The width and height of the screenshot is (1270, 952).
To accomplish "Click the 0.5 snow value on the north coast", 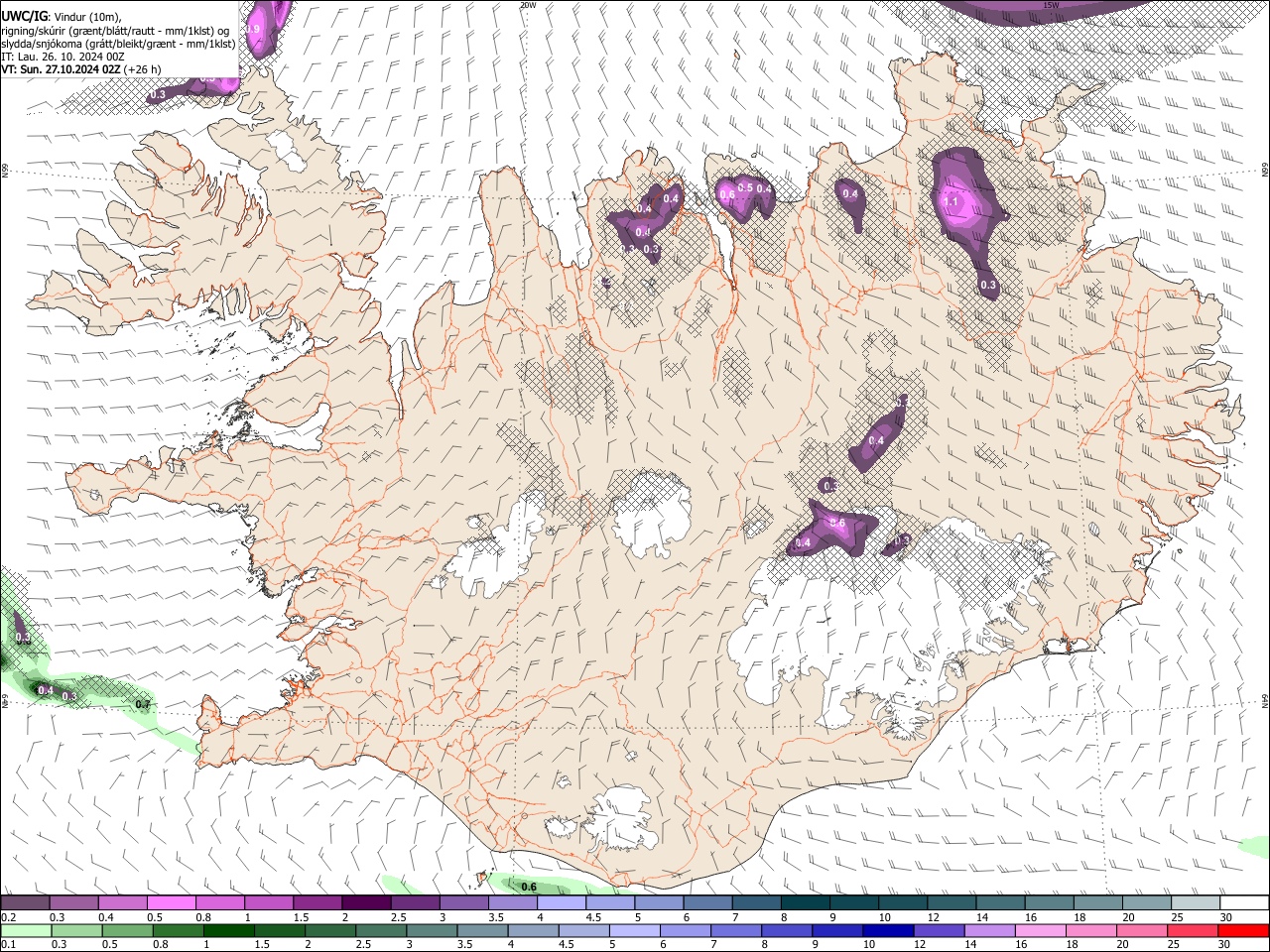I will coord(745,187).
